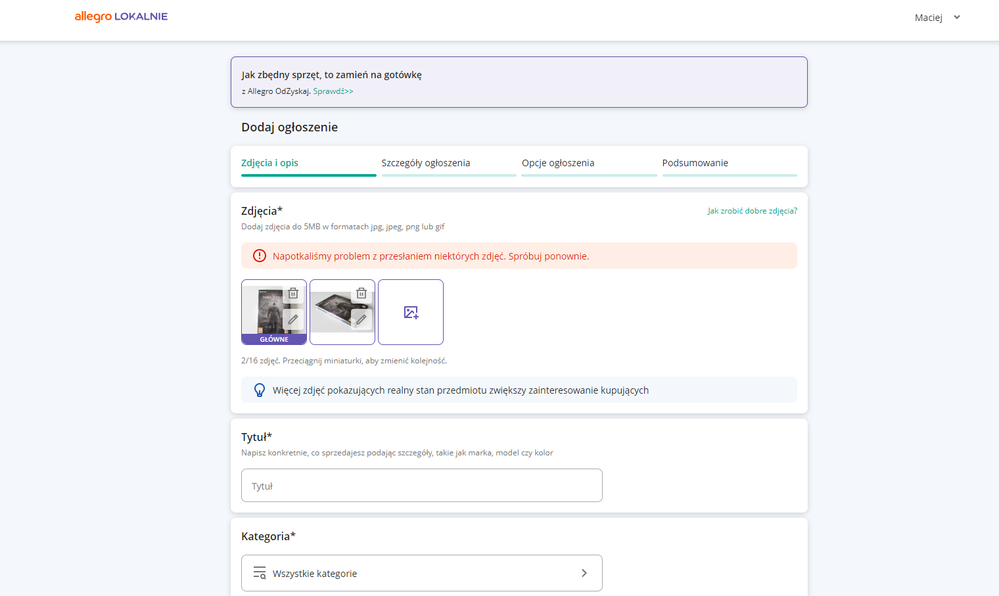Edit the first photo with pencil icon
The width and height of the screenshot is (999, 596).
(x=293, y=319)
